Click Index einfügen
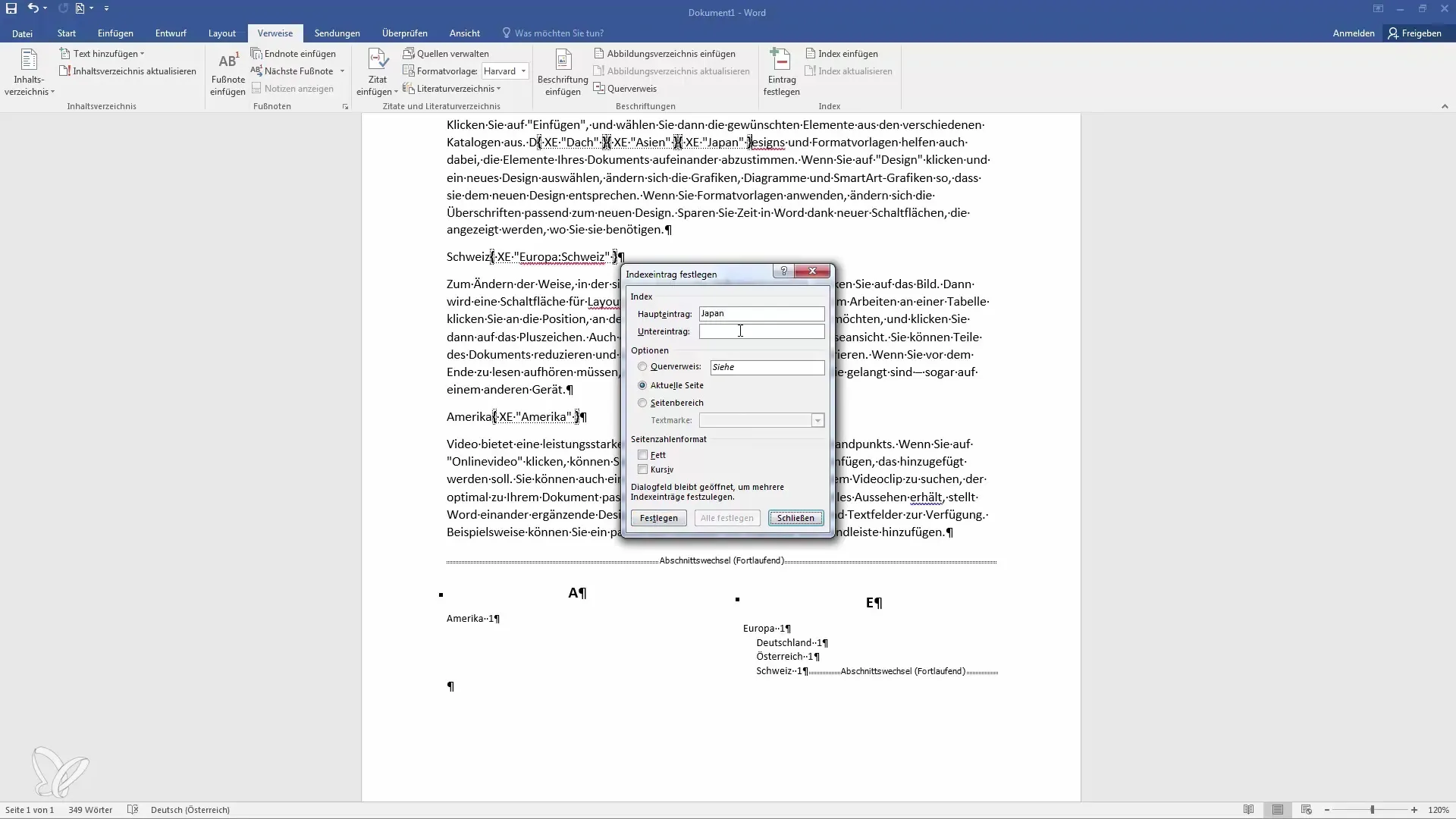Image resolution: width=1456 pixels, height=819 pixels. point(842,54)
